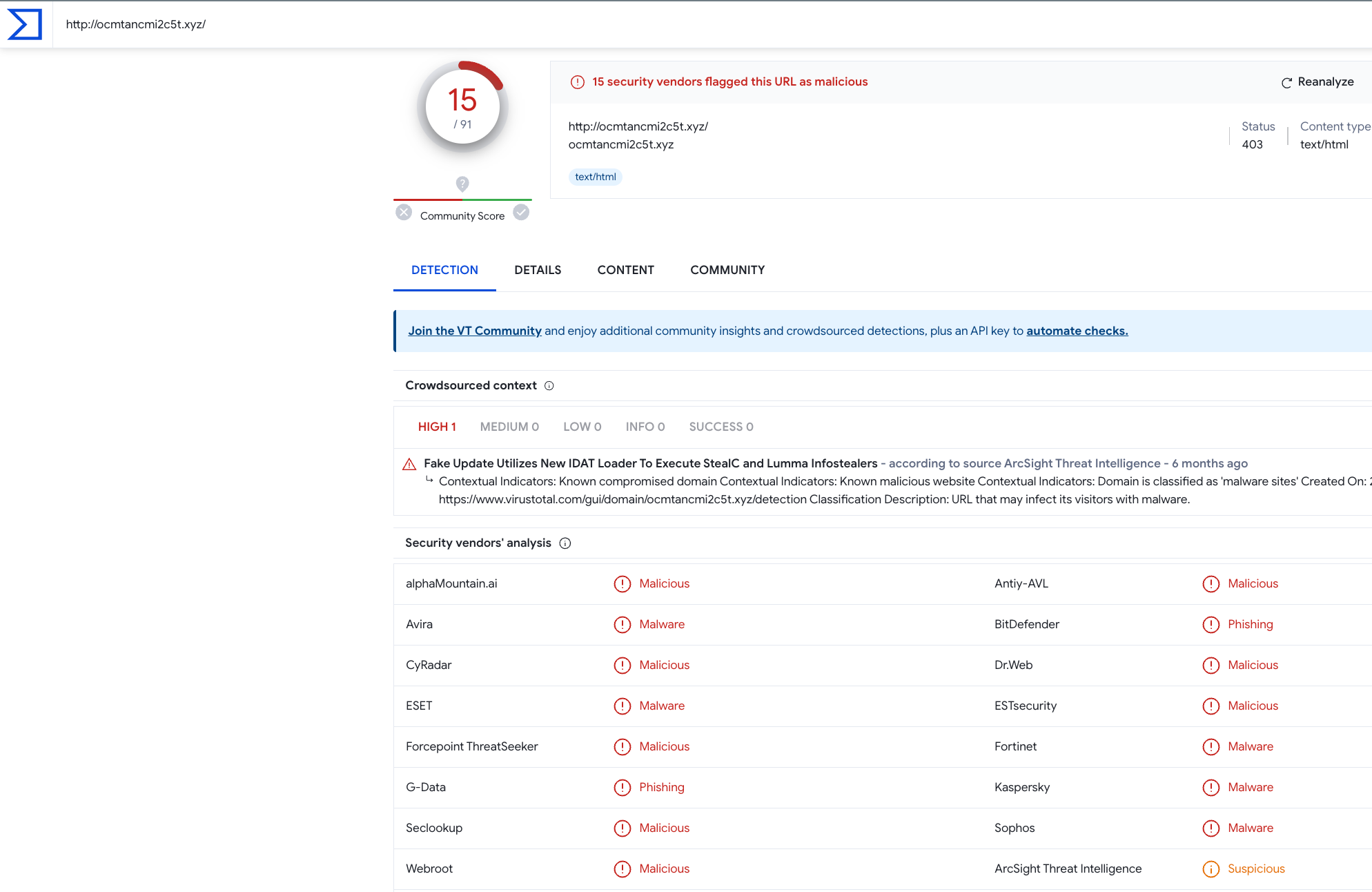Viewport: 1372px width, 892px height.
Task: Click the Seclookup malicious alert icon
Action: [623, 828]
